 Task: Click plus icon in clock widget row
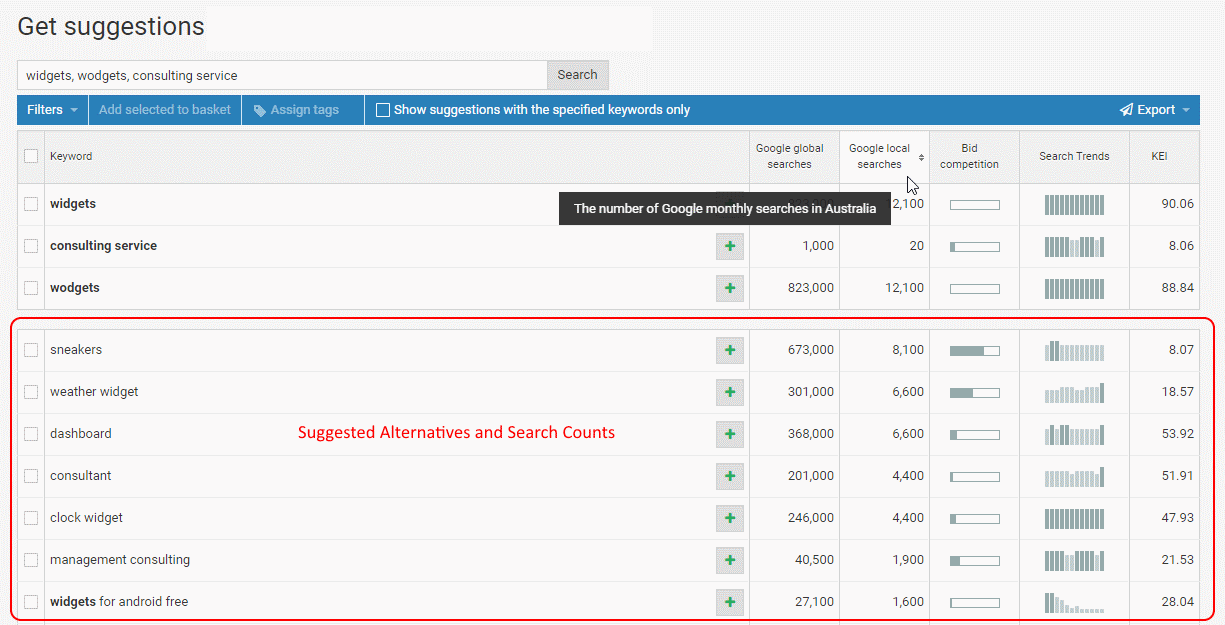click(729, 518)
